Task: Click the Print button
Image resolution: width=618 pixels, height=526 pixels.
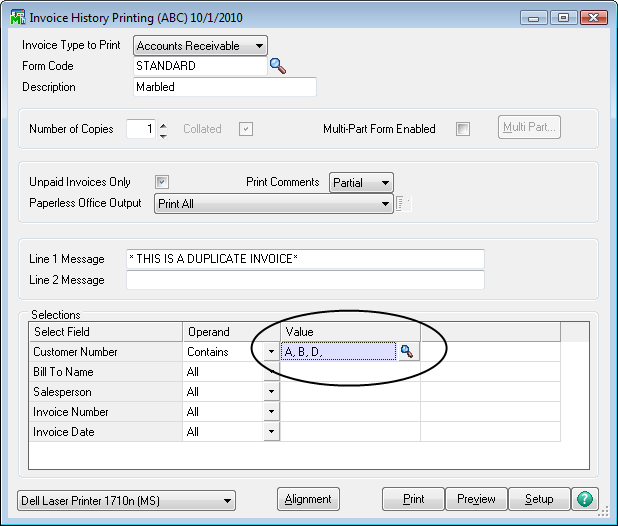Action: tap(413, 499)
